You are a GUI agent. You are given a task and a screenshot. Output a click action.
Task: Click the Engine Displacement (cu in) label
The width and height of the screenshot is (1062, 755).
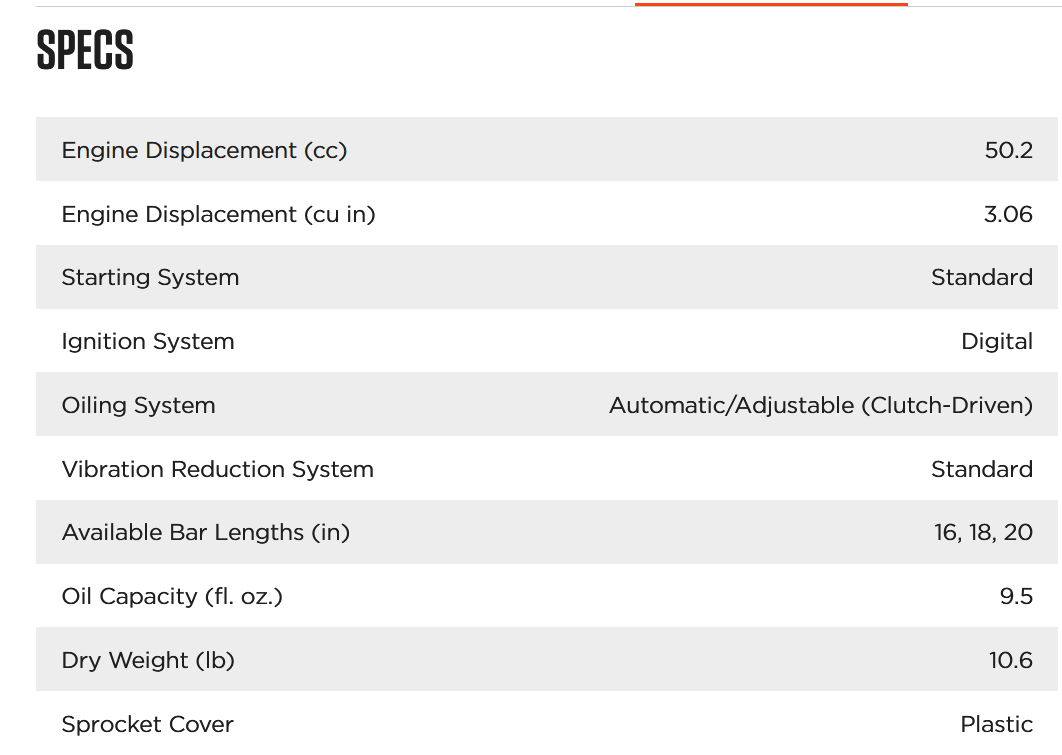pyautogui.click(x=218, y=214)
